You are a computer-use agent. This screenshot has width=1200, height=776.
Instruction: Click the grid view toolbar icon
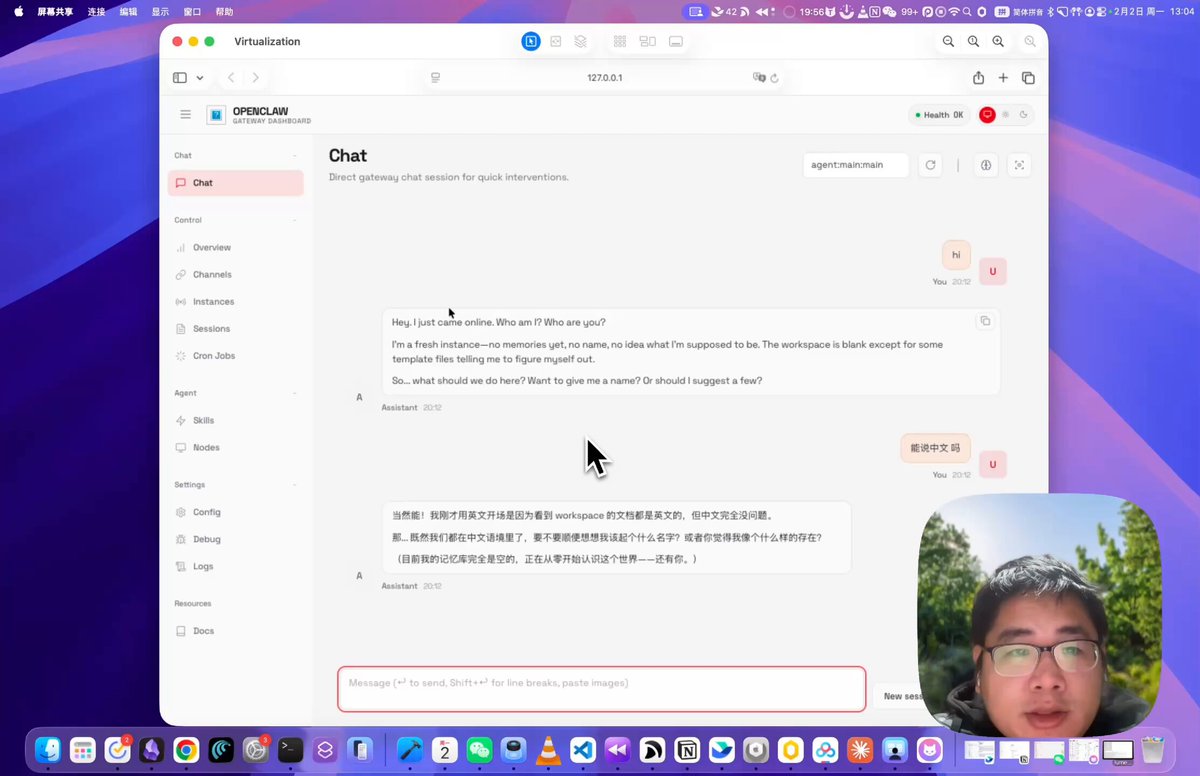(620, 41)
